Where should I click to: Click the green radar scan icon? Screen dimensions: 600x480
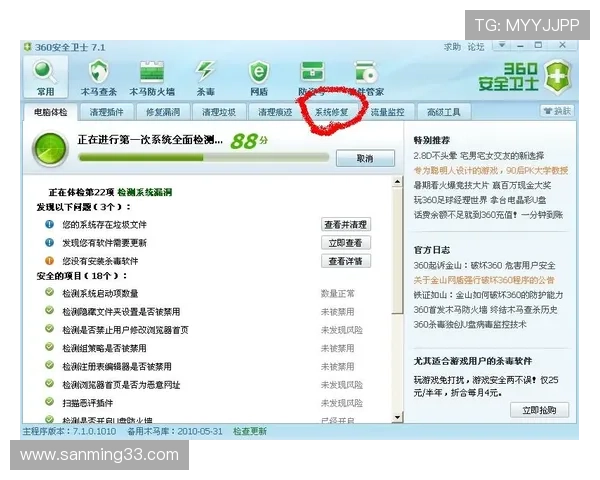(50, 149)
